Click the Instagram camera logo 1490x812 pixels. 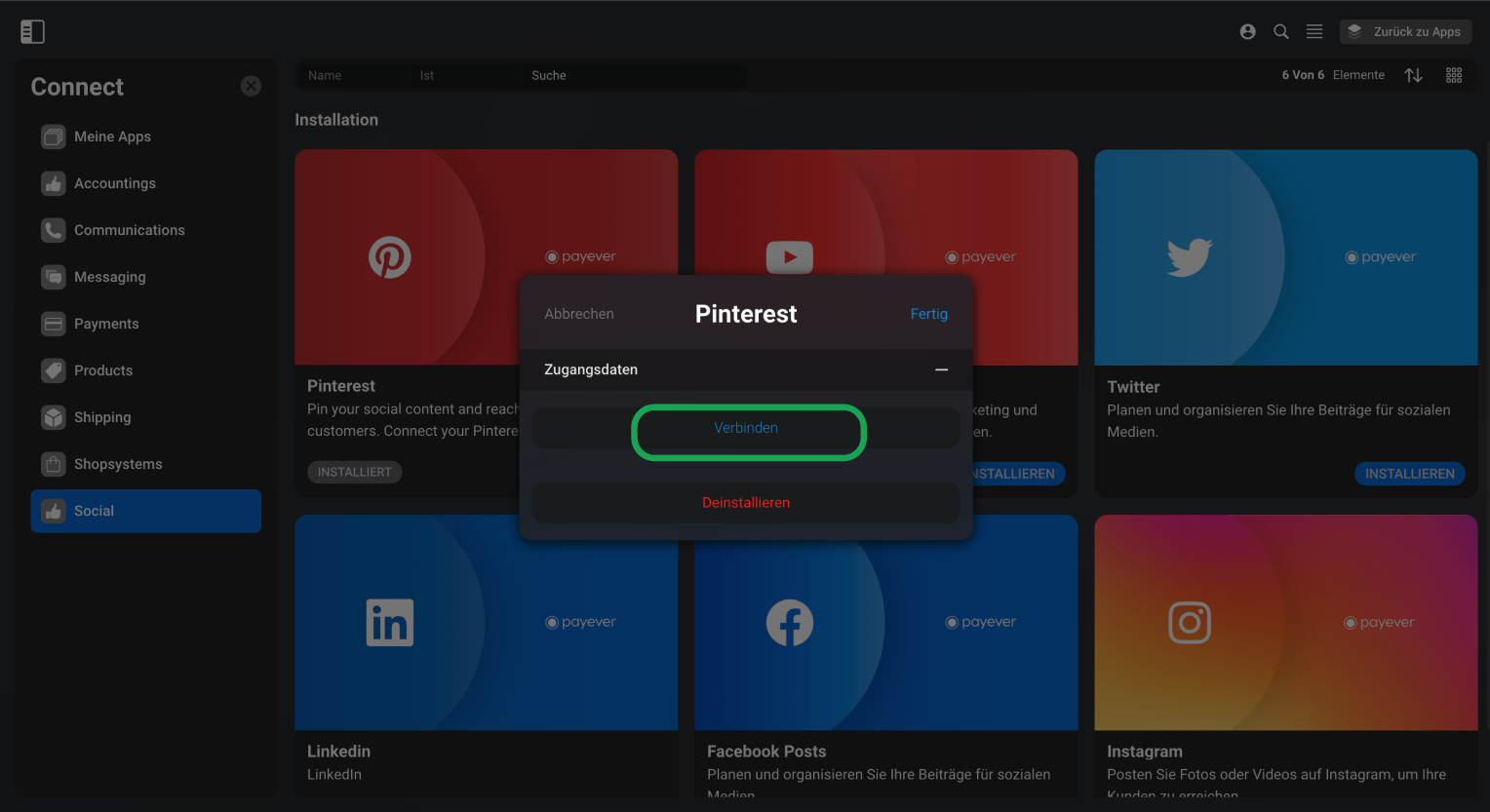pyautogui.click(x=1190, y=623)
